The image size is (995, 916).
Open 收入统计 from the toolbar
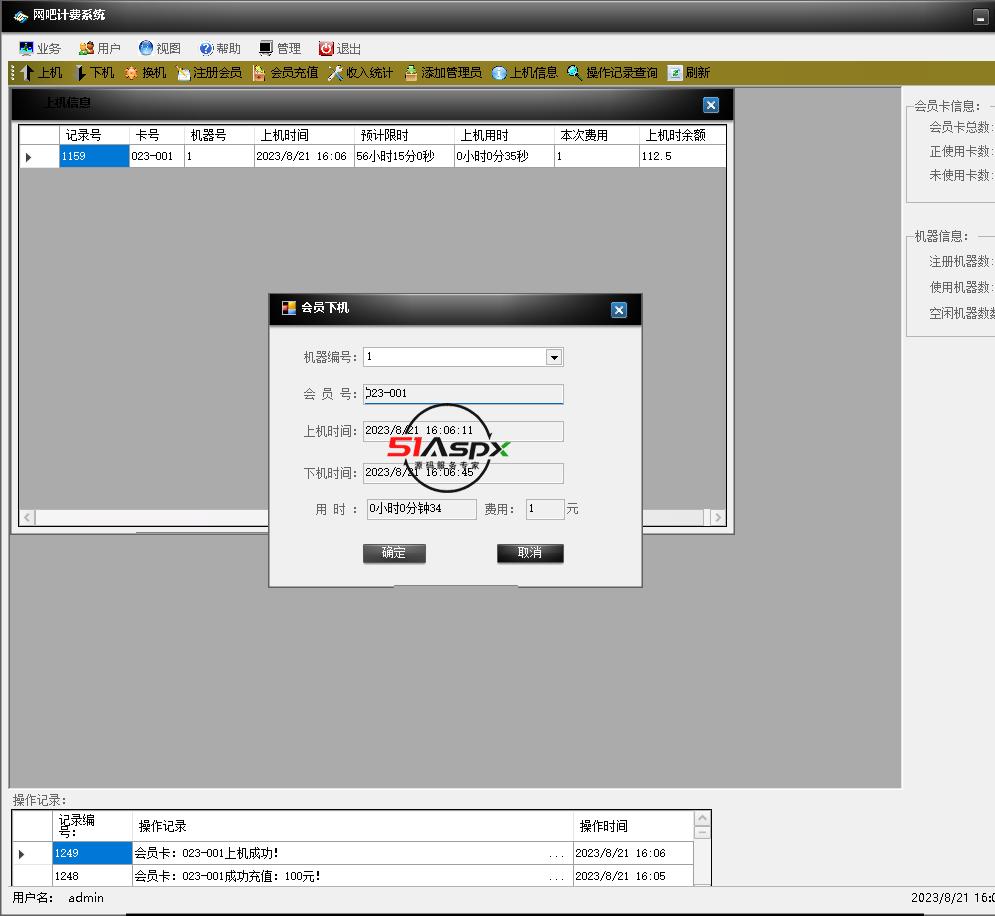(x=360, y=73)
